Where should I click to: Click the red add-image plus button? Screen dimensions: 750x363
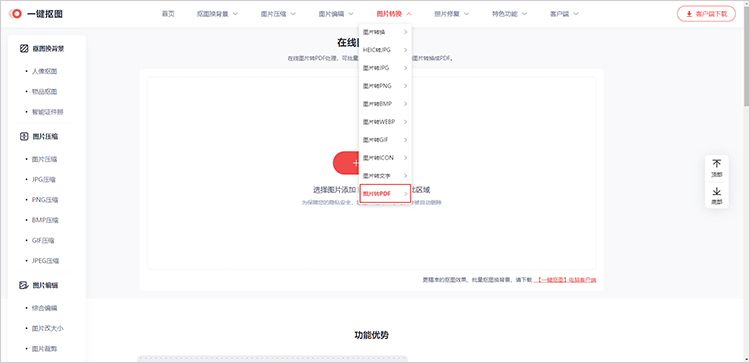(346, 163)
